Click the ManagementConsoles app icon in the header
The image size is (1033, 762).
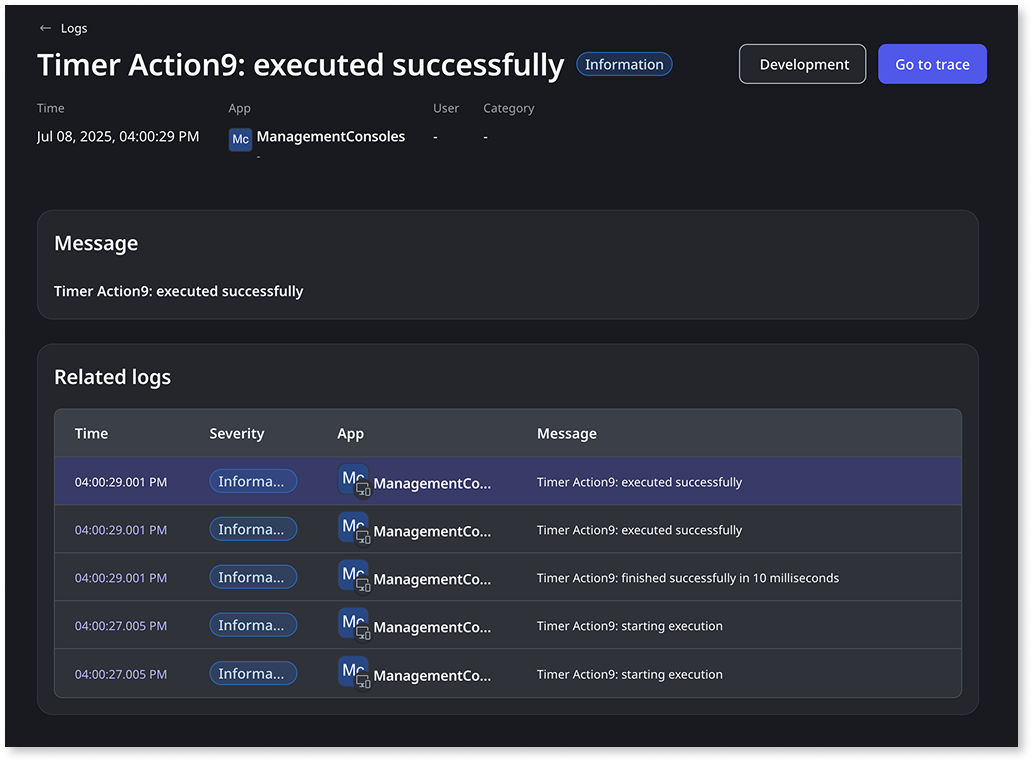point(240,139)
